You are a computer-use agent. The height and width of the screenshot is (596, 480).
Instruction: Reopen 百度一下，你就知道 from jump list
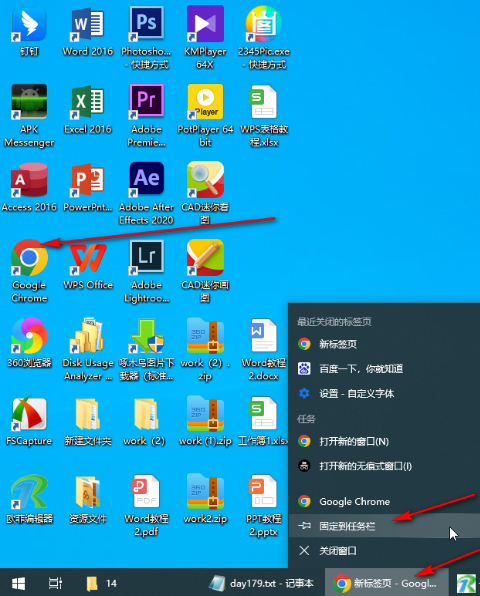coord(384,369)
